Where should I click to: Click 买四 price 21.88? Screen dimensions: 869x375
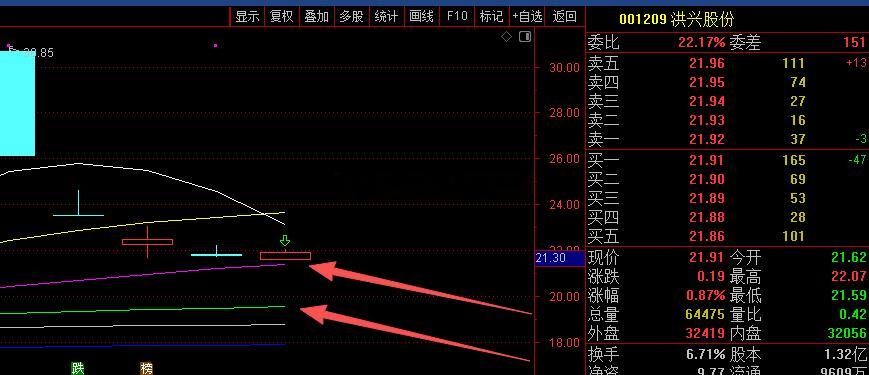[707, 217]
